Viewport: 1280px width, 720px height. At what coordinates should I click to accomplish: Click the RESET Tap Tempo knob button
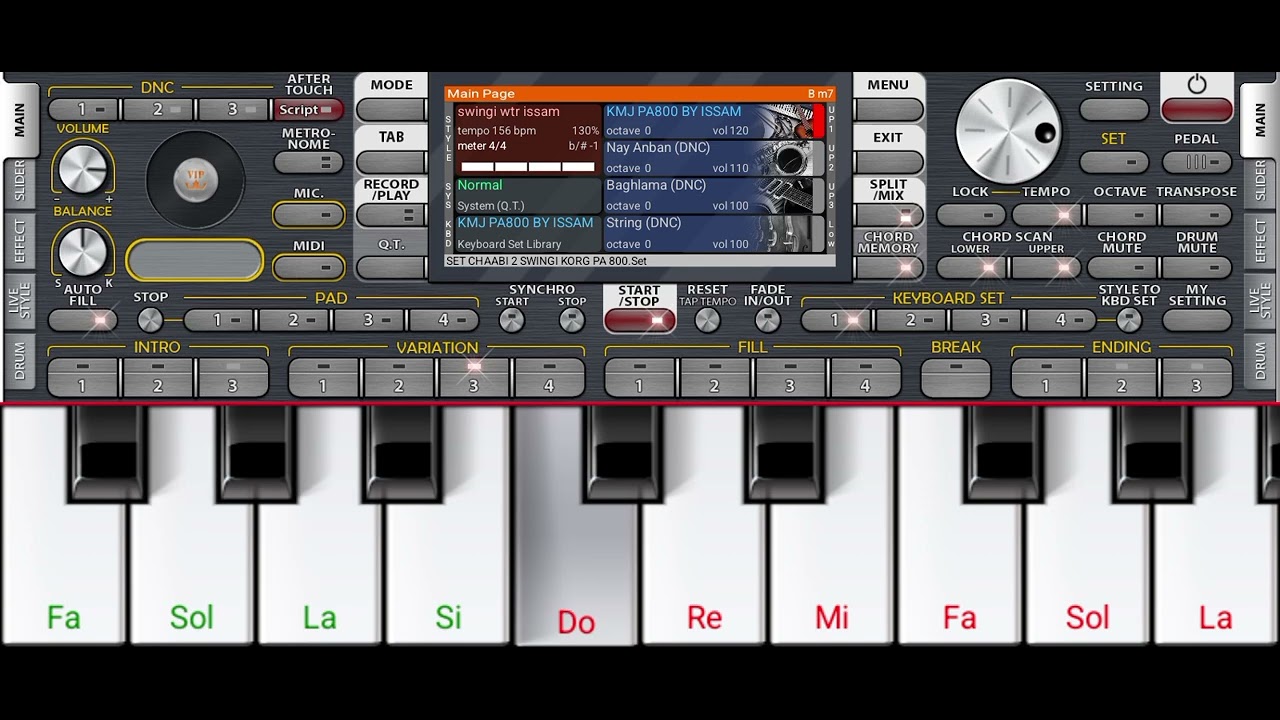click(707, 320)
